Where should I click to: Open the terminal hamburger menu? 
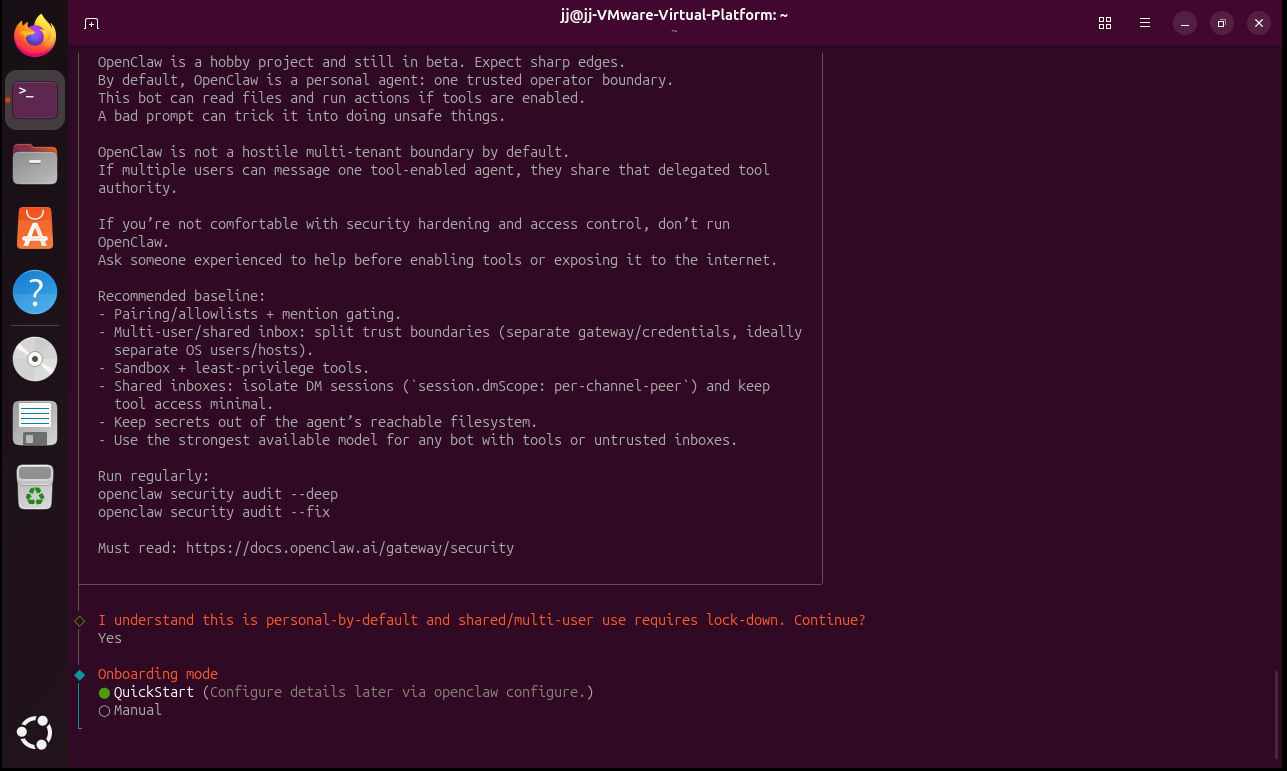1145,23
